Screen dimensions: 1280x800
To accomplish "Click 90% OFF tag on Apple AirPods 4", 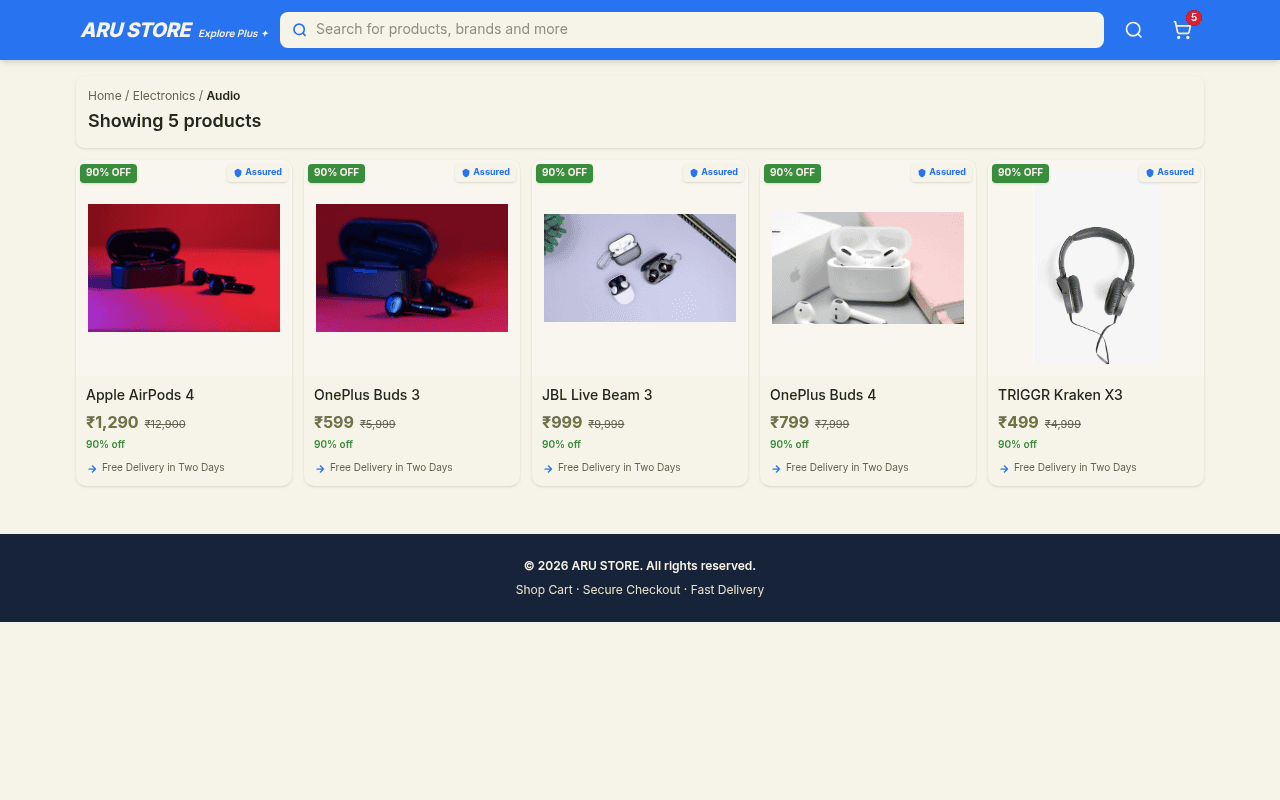I will click(108, 173).
